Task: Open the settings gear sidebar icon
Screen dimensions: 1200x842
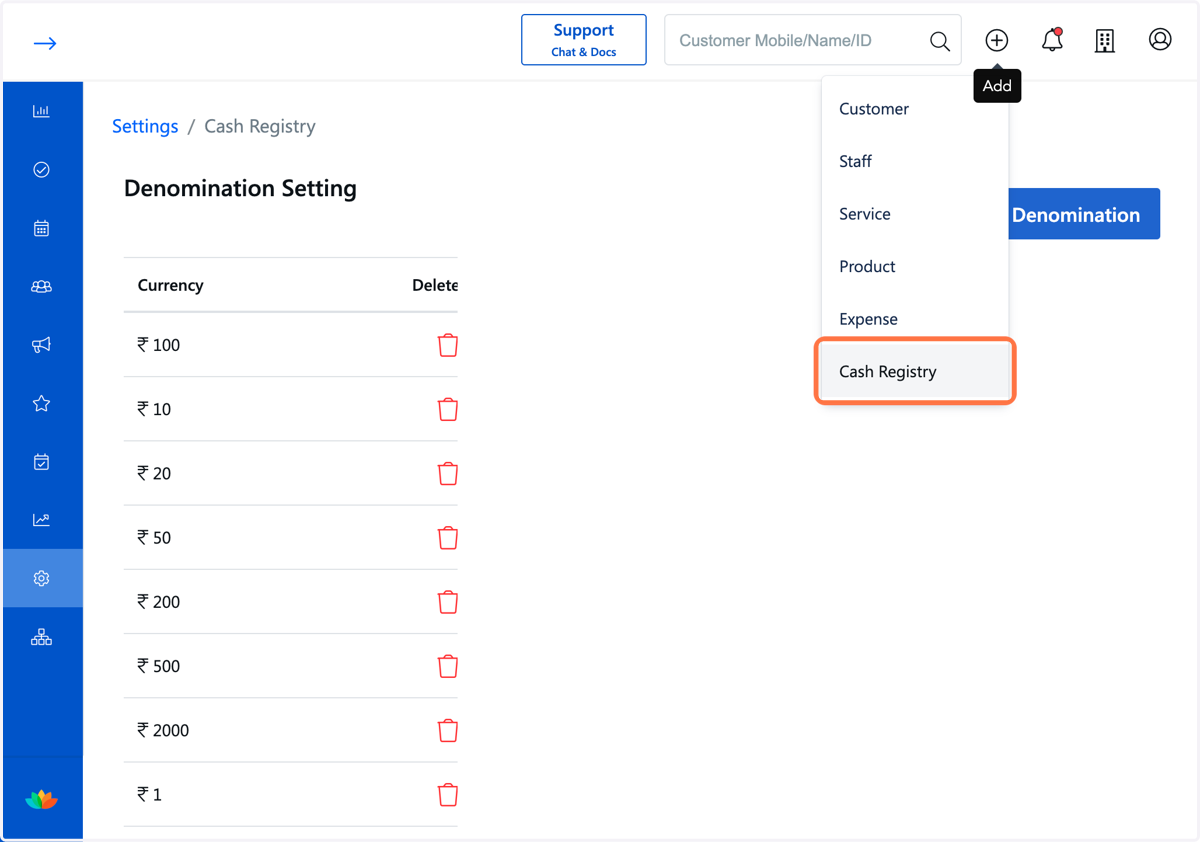Action: 41,578
